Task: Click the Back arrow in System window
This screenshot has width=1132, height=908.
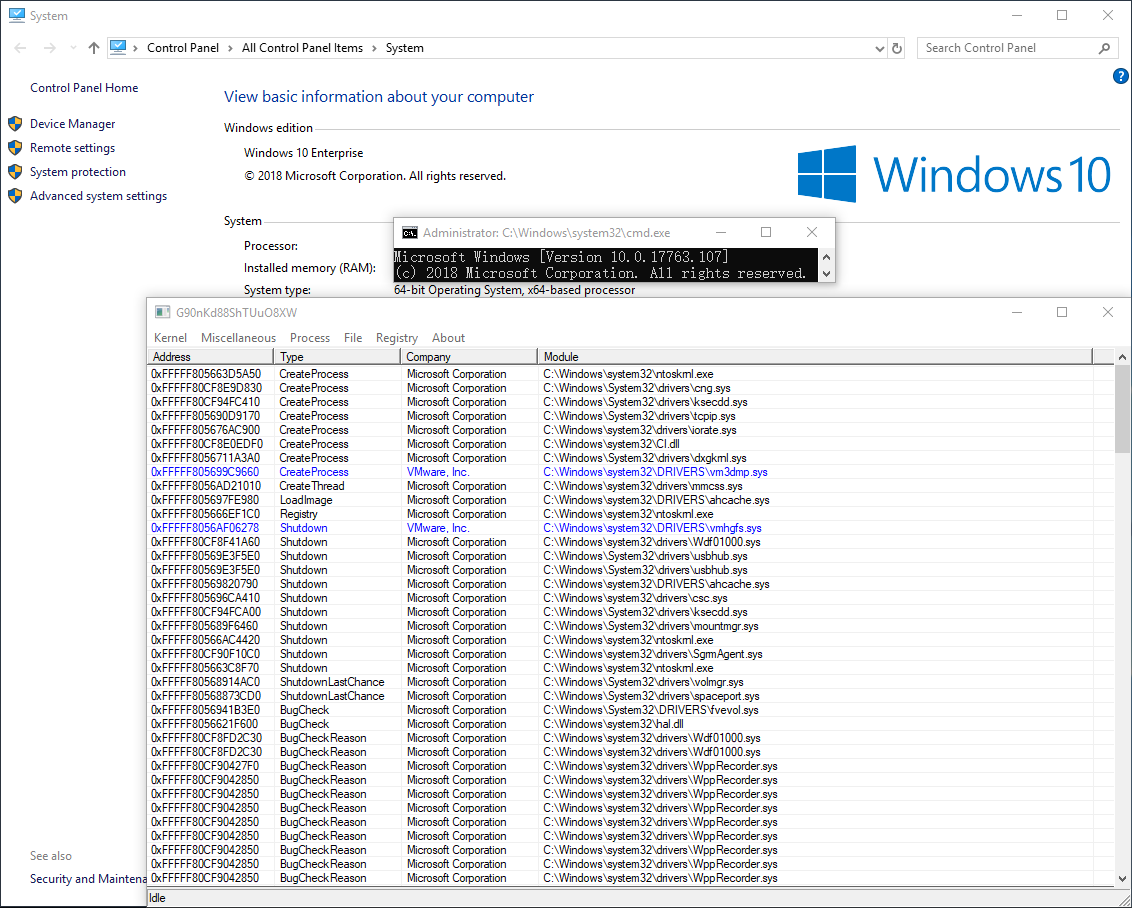Action: point(20,48)
